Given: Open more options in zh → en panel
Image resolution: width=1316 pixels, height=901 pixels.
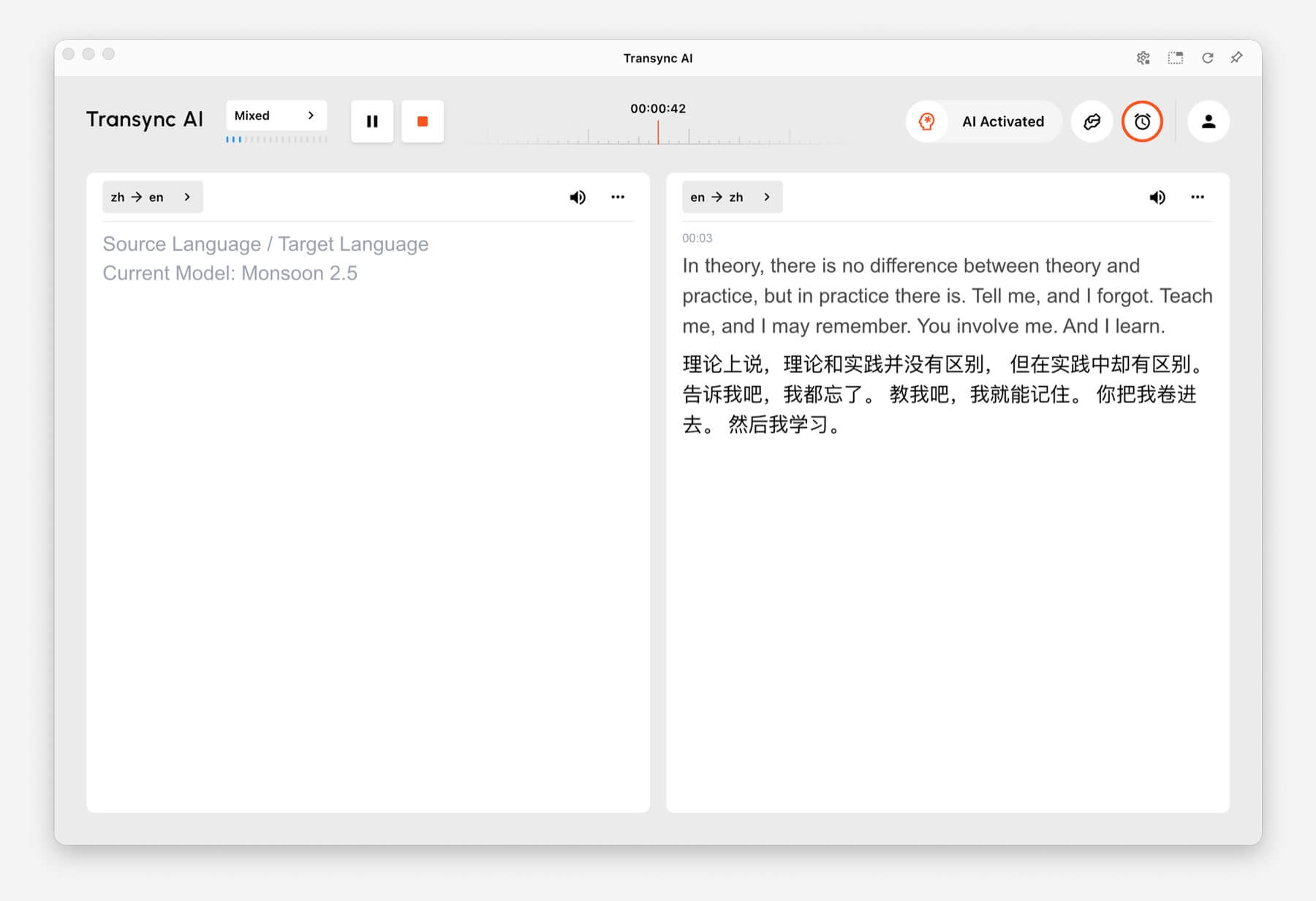Looking at the screenshot, I should coord(618,197).
